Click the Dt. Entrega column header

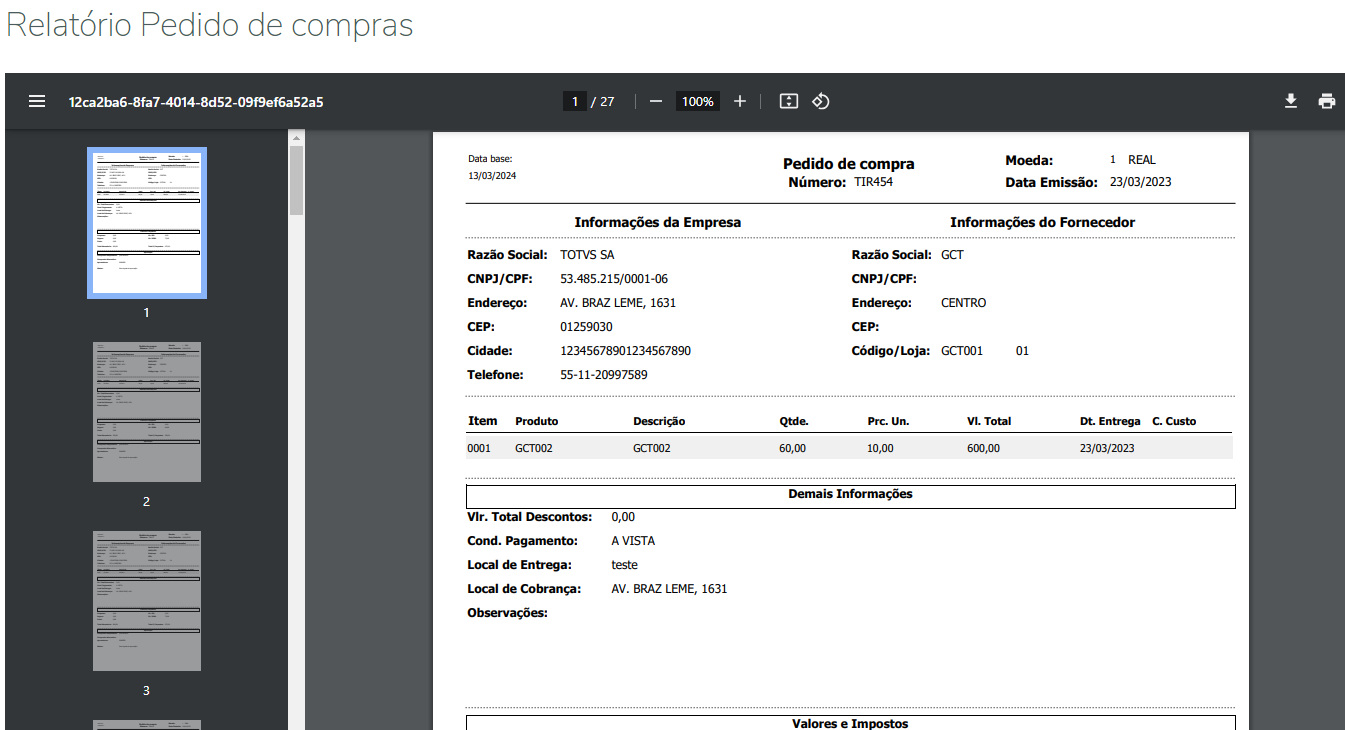pyautogui.click(x=1110, y=421)
